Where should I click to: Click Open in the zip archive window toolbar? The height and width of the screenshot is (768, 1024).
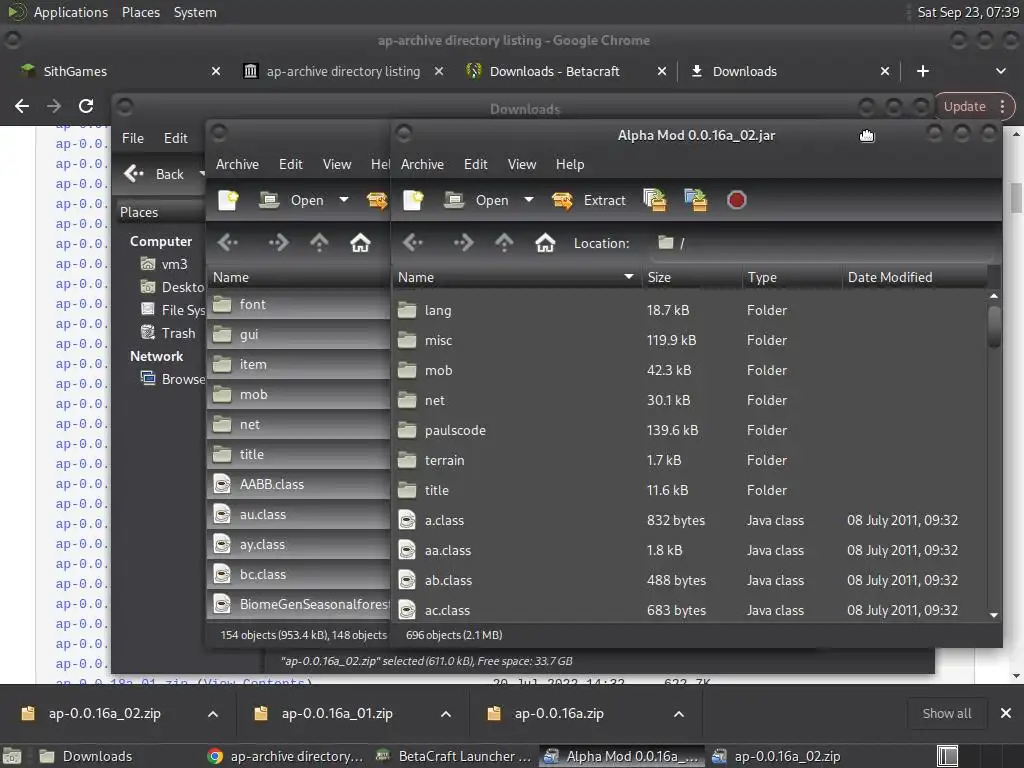291,200
